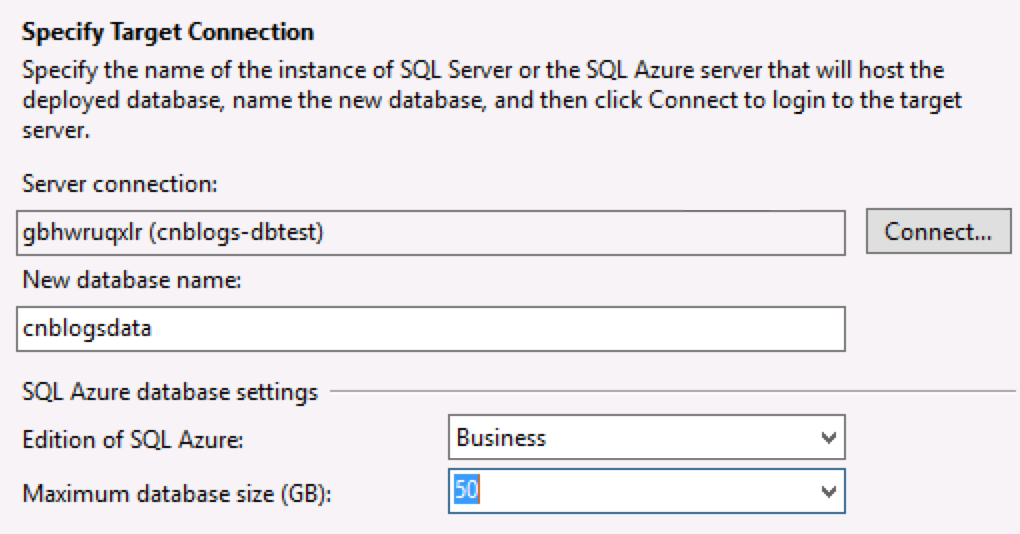Click the SQL Azure database settings group title
This screenshot has height=534, width=1020.
[170, 391]
